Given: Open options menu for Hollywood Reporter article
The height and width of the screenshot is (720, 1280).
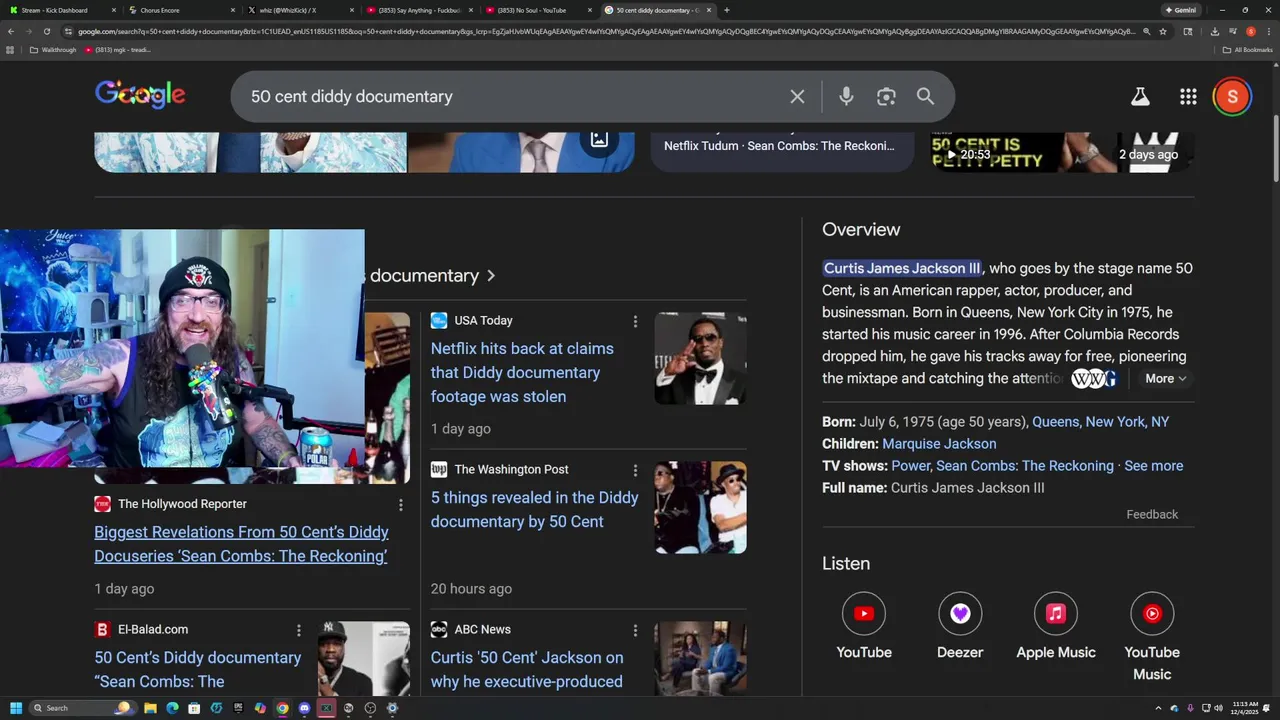Looking at the screenshot, I should (401, 505).
